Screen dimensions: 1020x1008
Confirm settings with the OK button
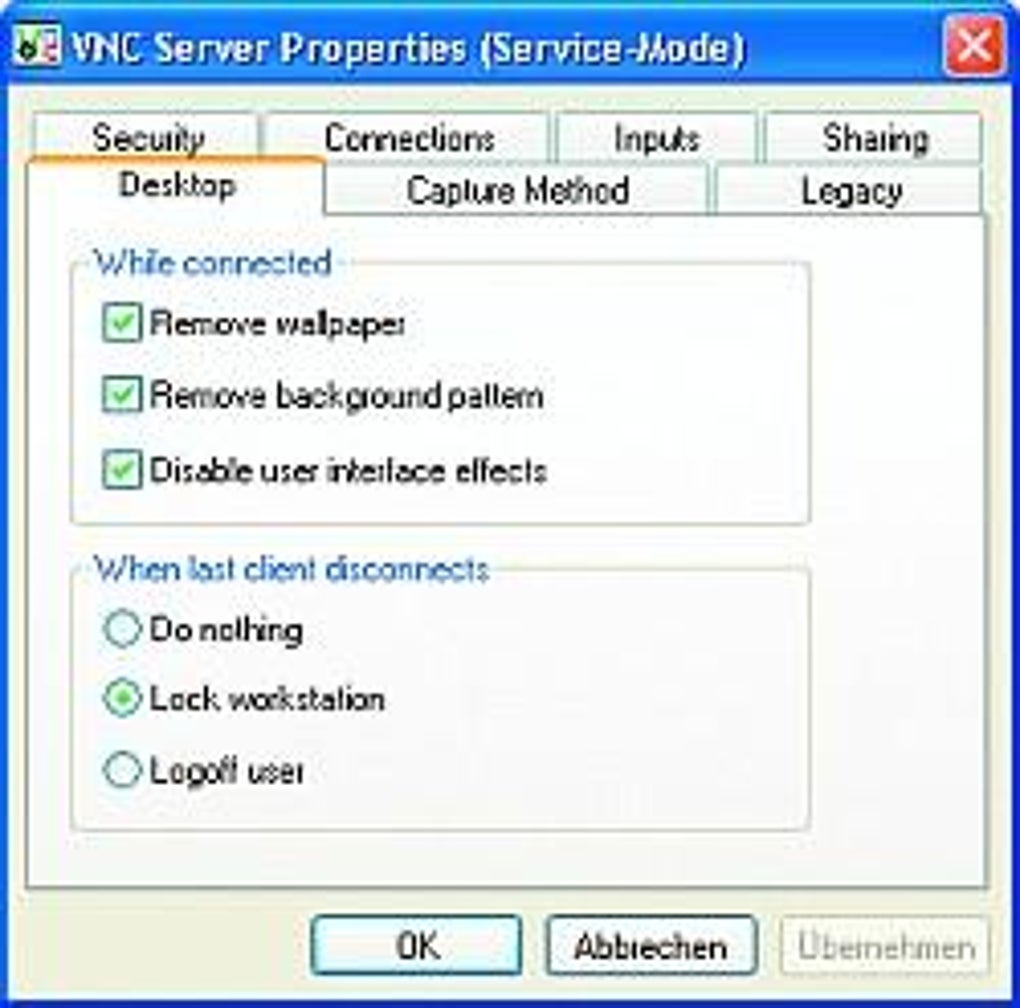[x=416, y=945]
